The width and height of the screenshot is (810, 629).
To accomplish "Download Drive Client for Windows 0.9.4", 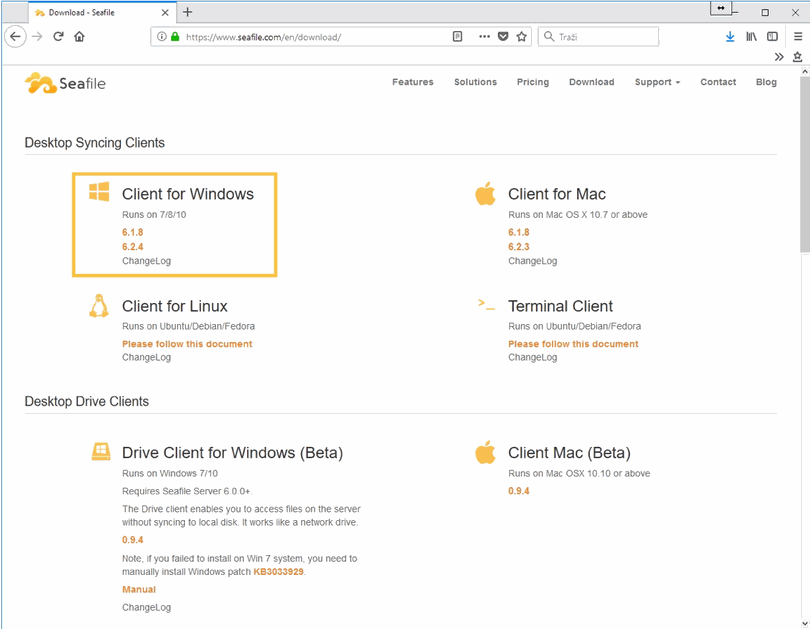I will click(x=133, y=540).
